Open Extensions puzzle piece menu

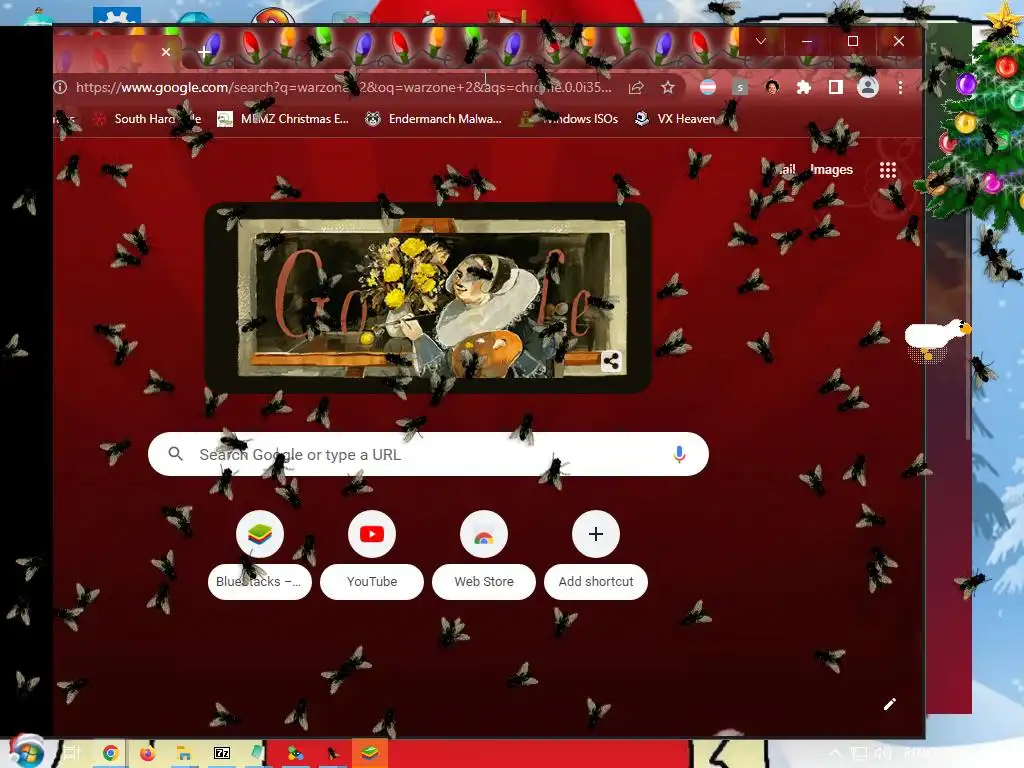(804, 88)
